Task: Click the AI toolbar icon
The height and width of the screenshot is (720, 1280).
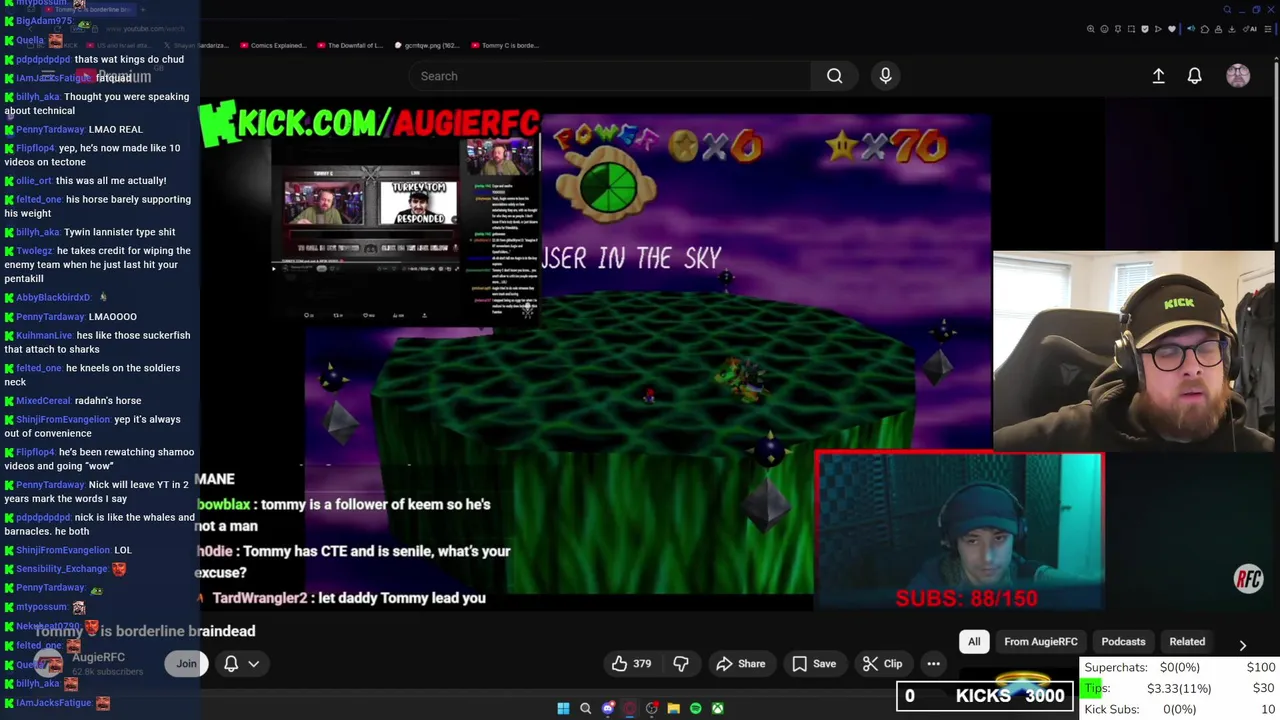Action: click(x=1251, y=29)
